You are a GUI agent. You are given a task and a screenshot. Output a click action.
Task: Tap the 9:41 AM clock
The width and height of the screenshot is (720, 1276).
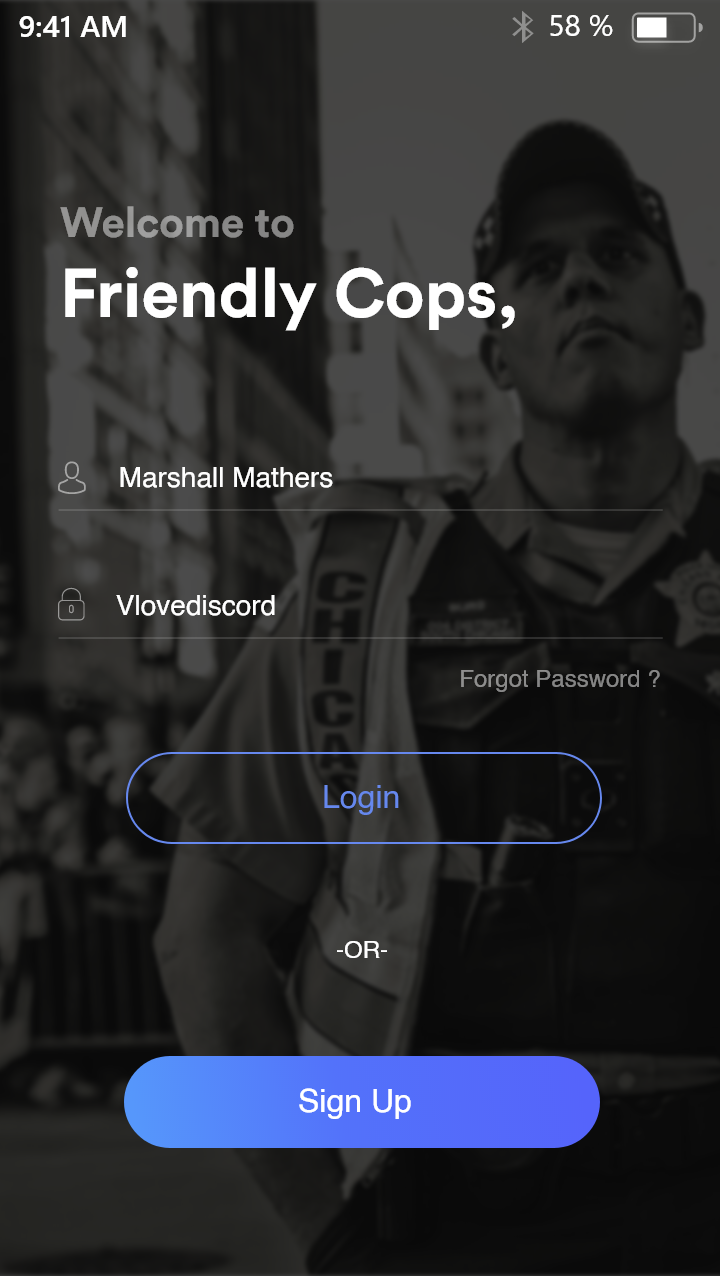point(73,27)
